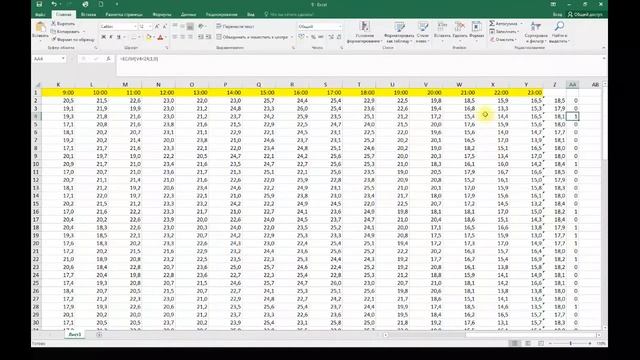Viewport: 640px width, 360px height.
Task: Switch to Page Layout view icon
Action: tap(528, 344)
